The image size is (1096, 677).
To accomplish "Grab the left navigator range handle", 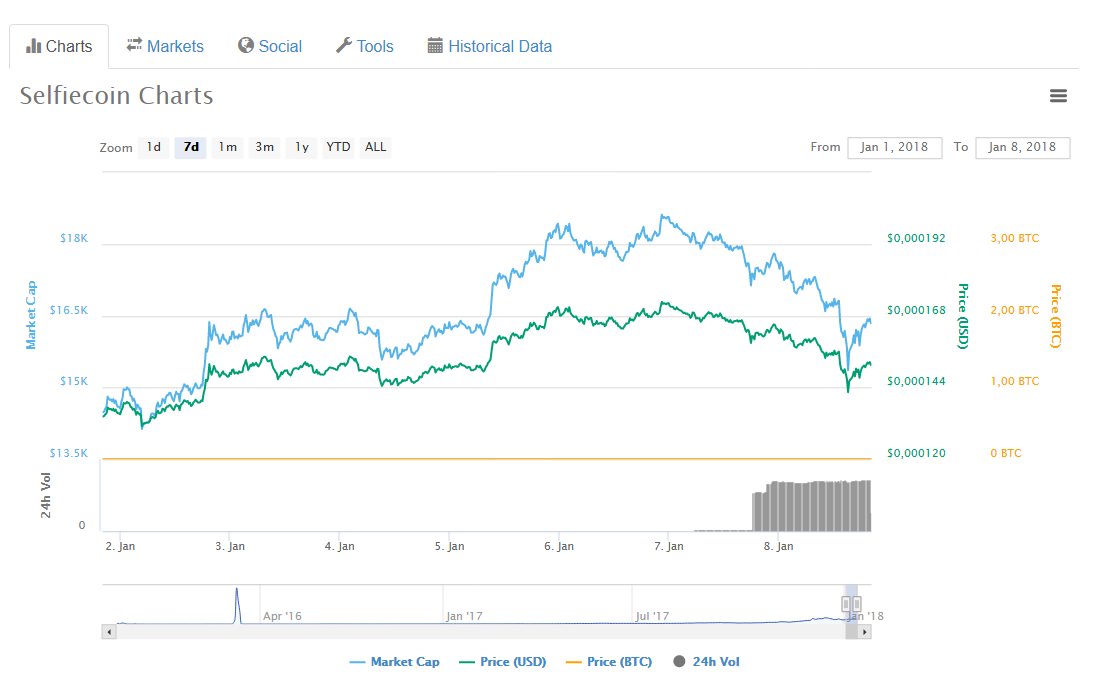I will click(x=846, y=604).
